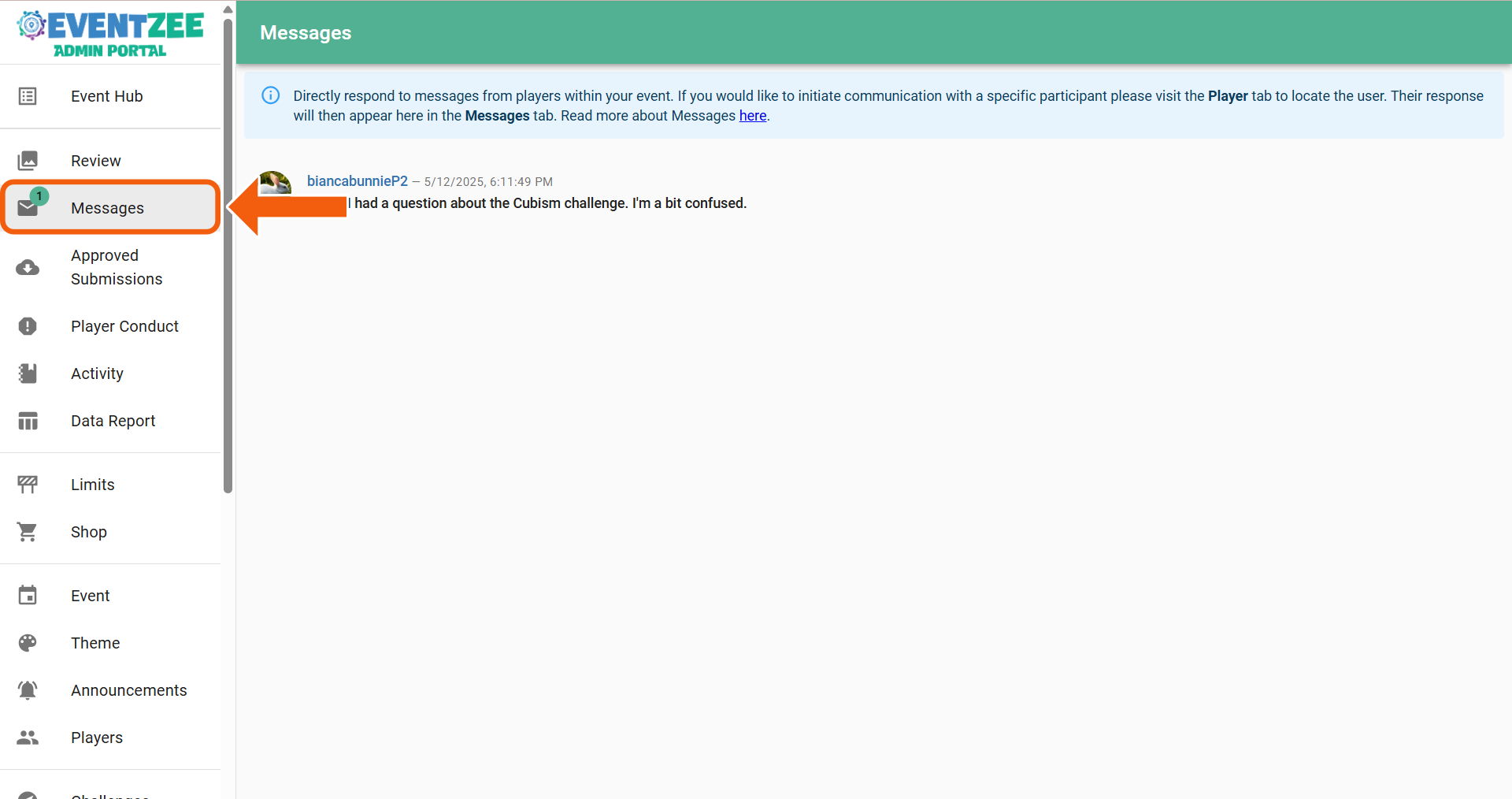The image size is (1512, 799).
Task: Click the info icon in the banner
Action: (x=270, y=95)
